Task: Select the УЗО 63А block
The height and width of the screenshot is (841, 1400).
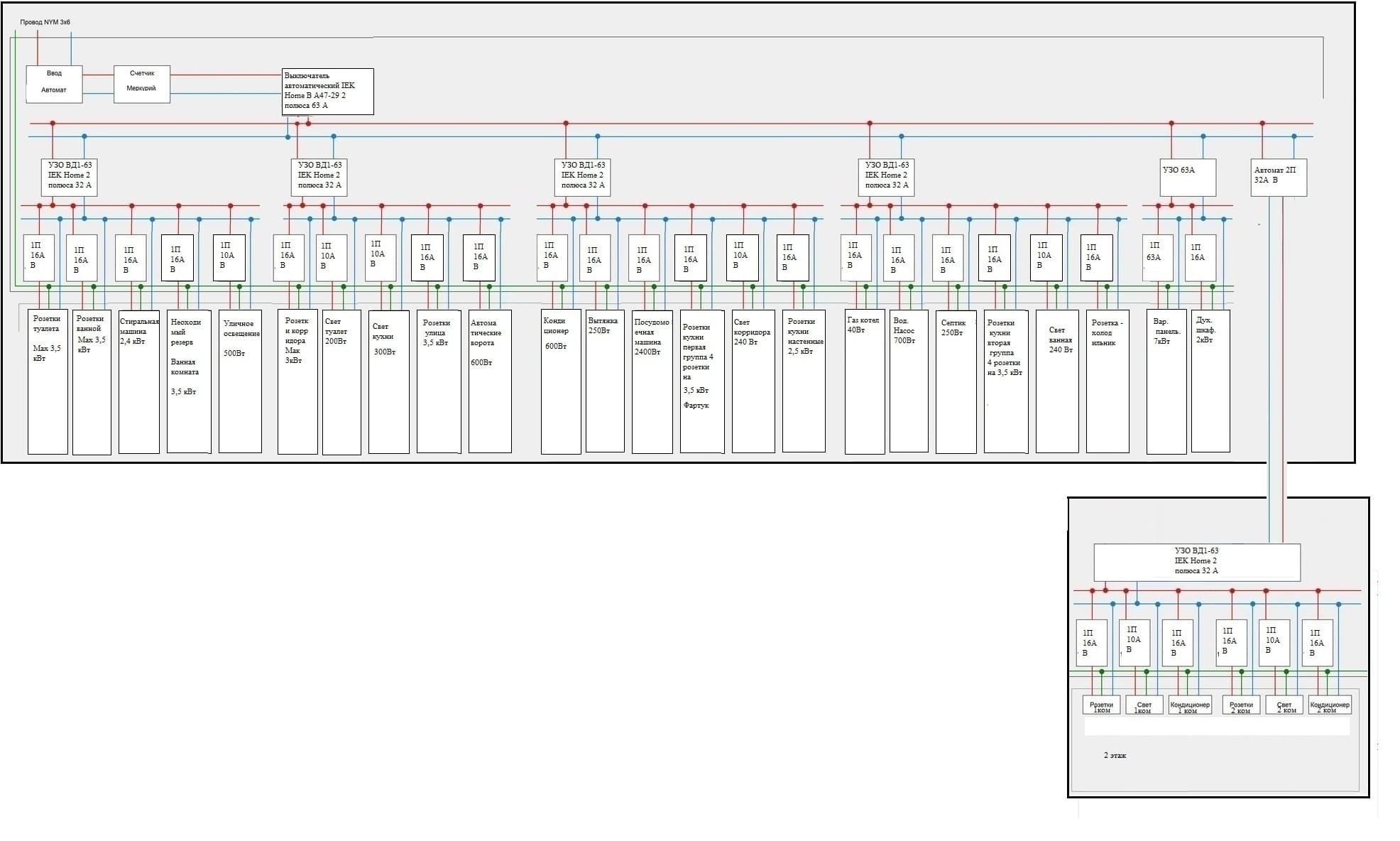Action: tap(1187, 177)
